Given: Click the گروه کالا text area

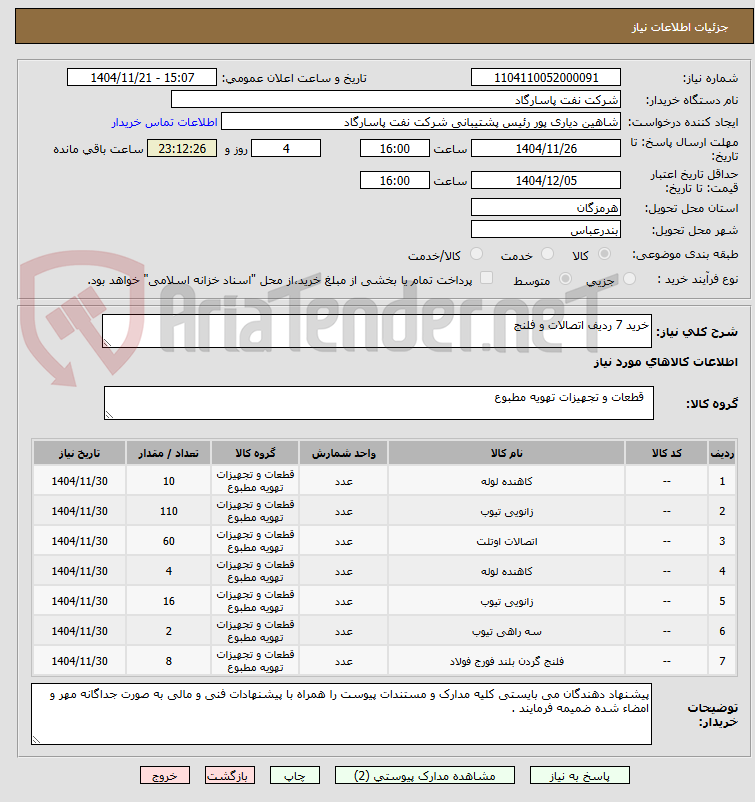Looking at the screenshot, I should 379,403.
